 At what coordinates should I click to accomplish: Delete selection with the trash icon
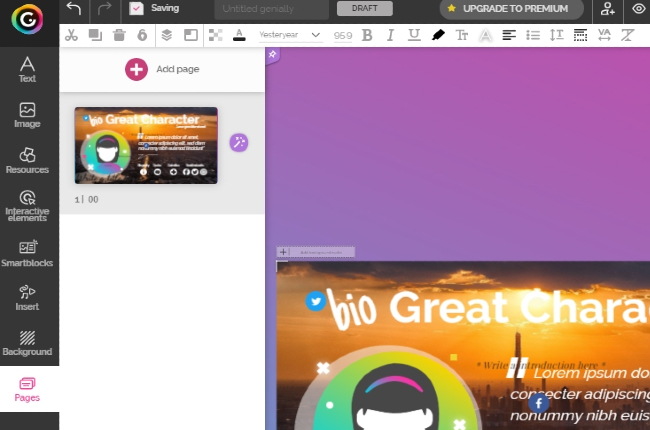(119, 35)
